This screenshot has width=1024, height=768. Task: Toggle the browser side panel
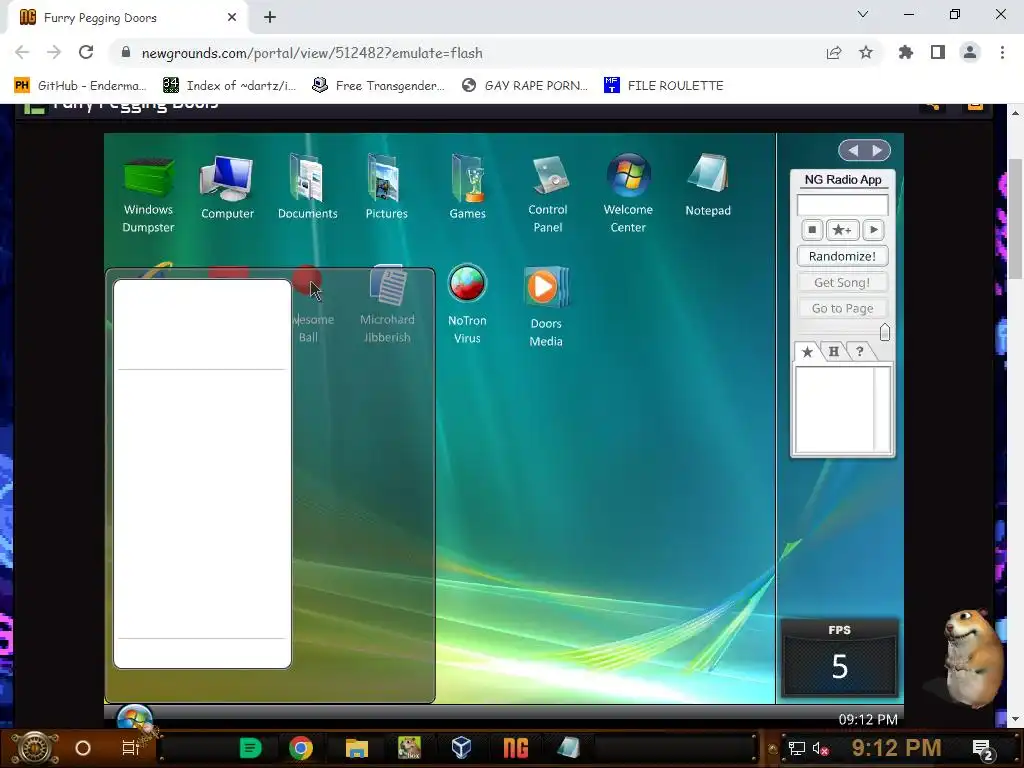pyautogui.click(x=938, y=52)
